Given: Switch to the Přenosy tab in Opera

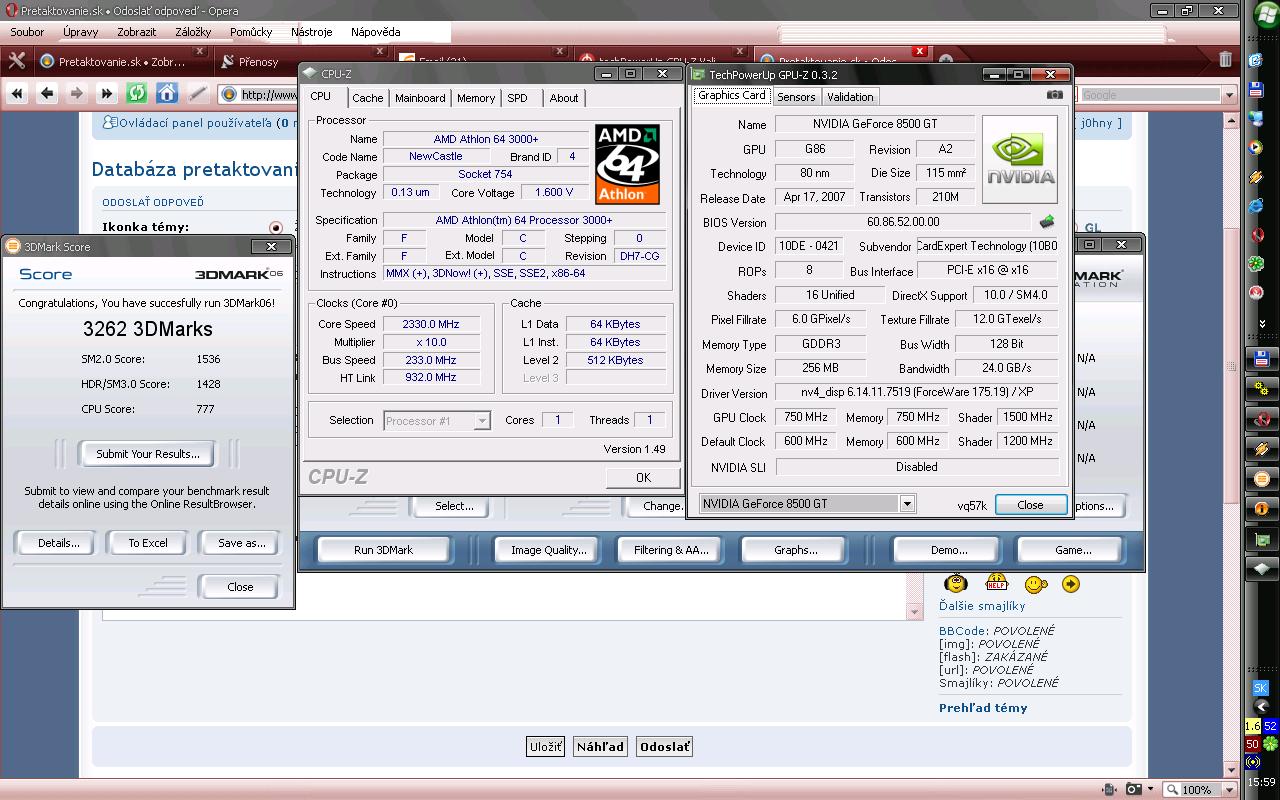Looking at the screenshot, I should [x=258, y=61].
